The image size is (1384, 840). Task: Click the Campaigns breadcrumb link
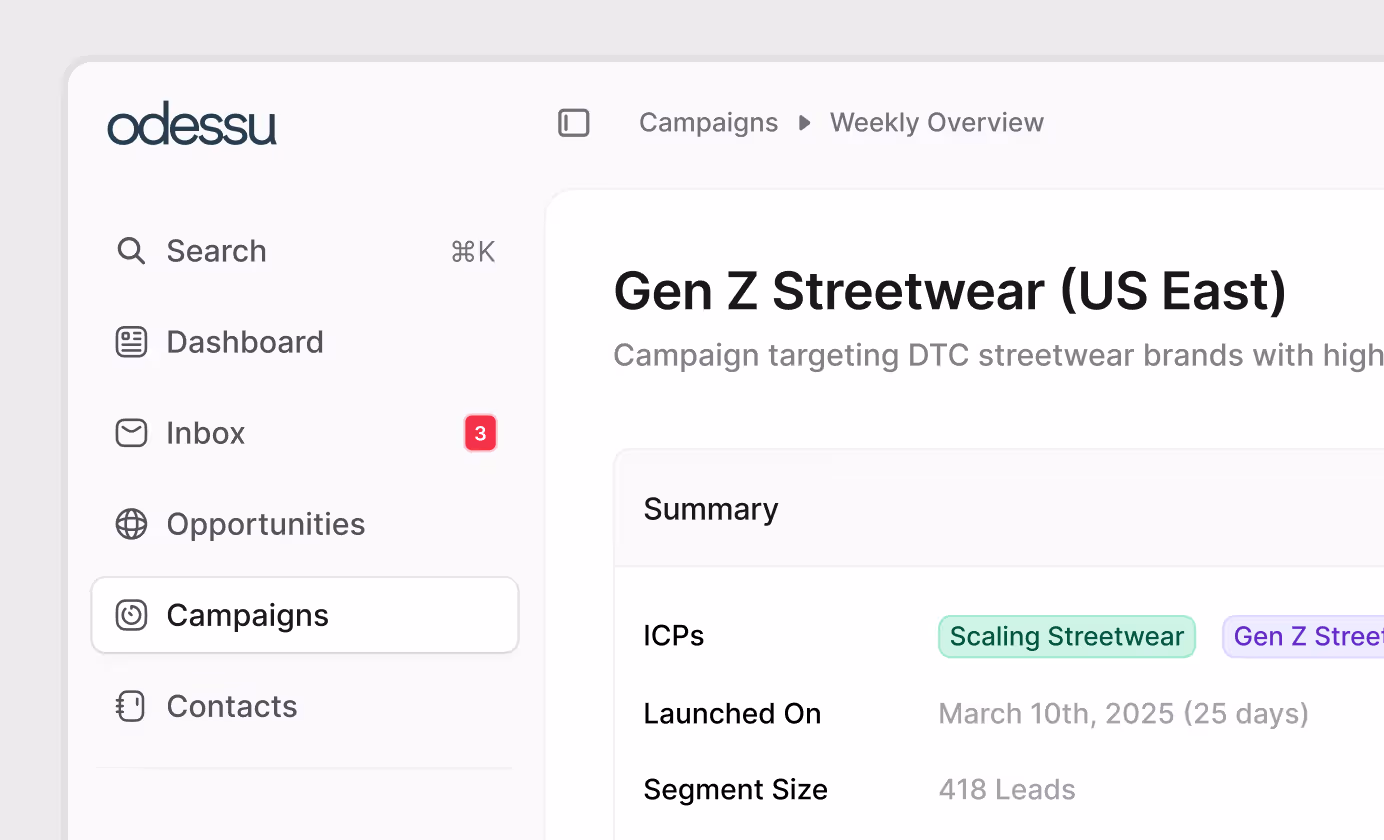click(708, 123)
